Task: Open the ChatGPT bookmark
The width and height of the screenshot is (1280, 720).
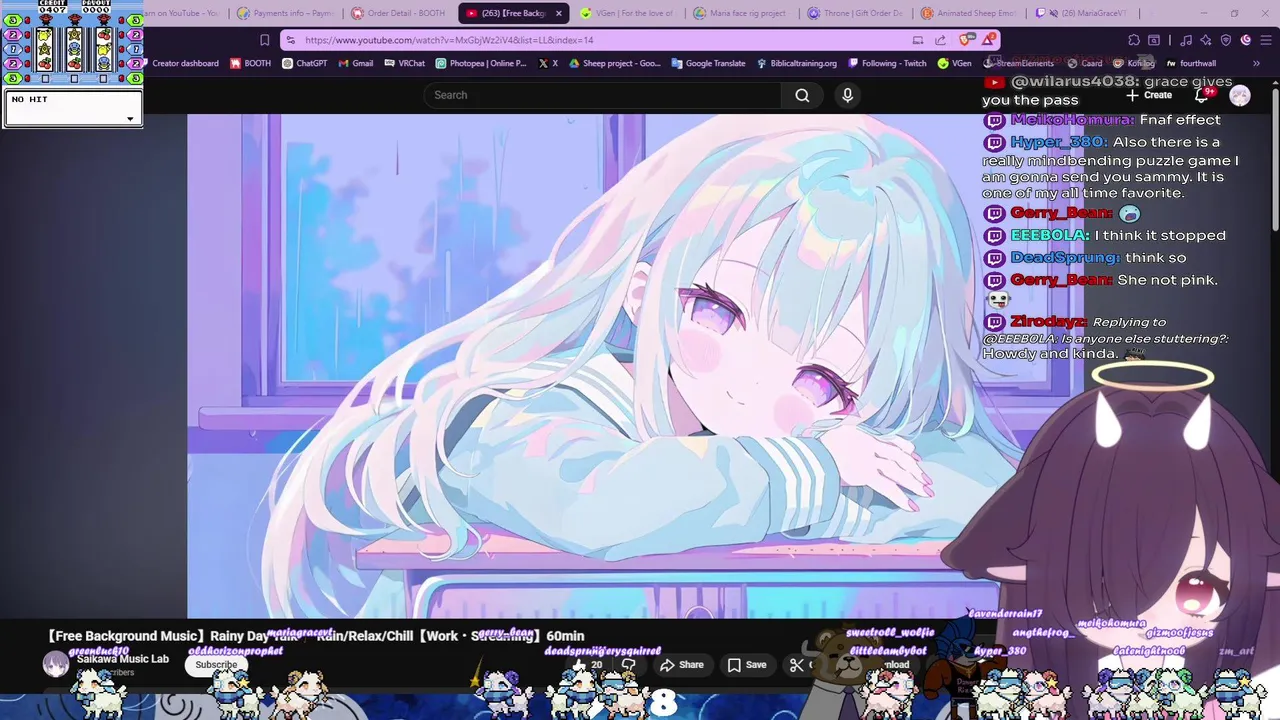Action: (x=305, y=63)
